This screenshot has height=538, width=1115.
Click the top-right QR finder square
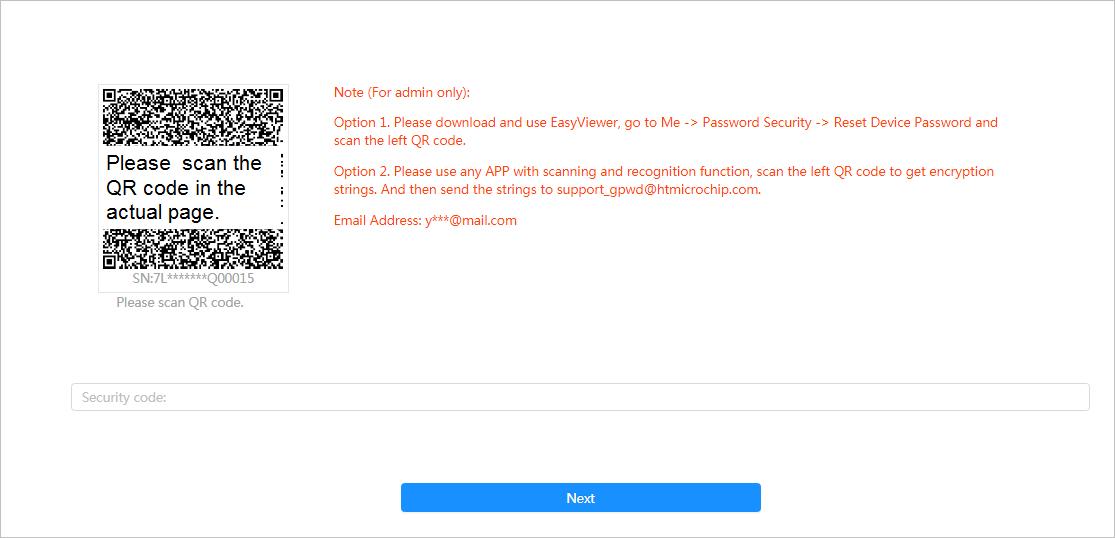[x=274, y=98]
